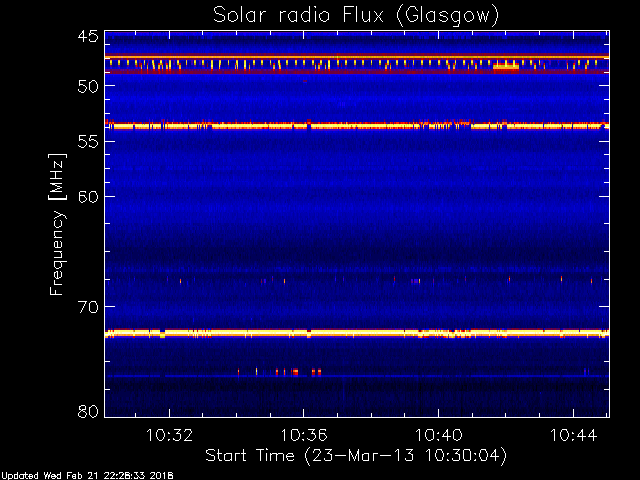The width and height of the screenshot is (640, 480).
Task: Click the wide bright burst near 10:42 at 48 MHz
Action: (506, 67)
